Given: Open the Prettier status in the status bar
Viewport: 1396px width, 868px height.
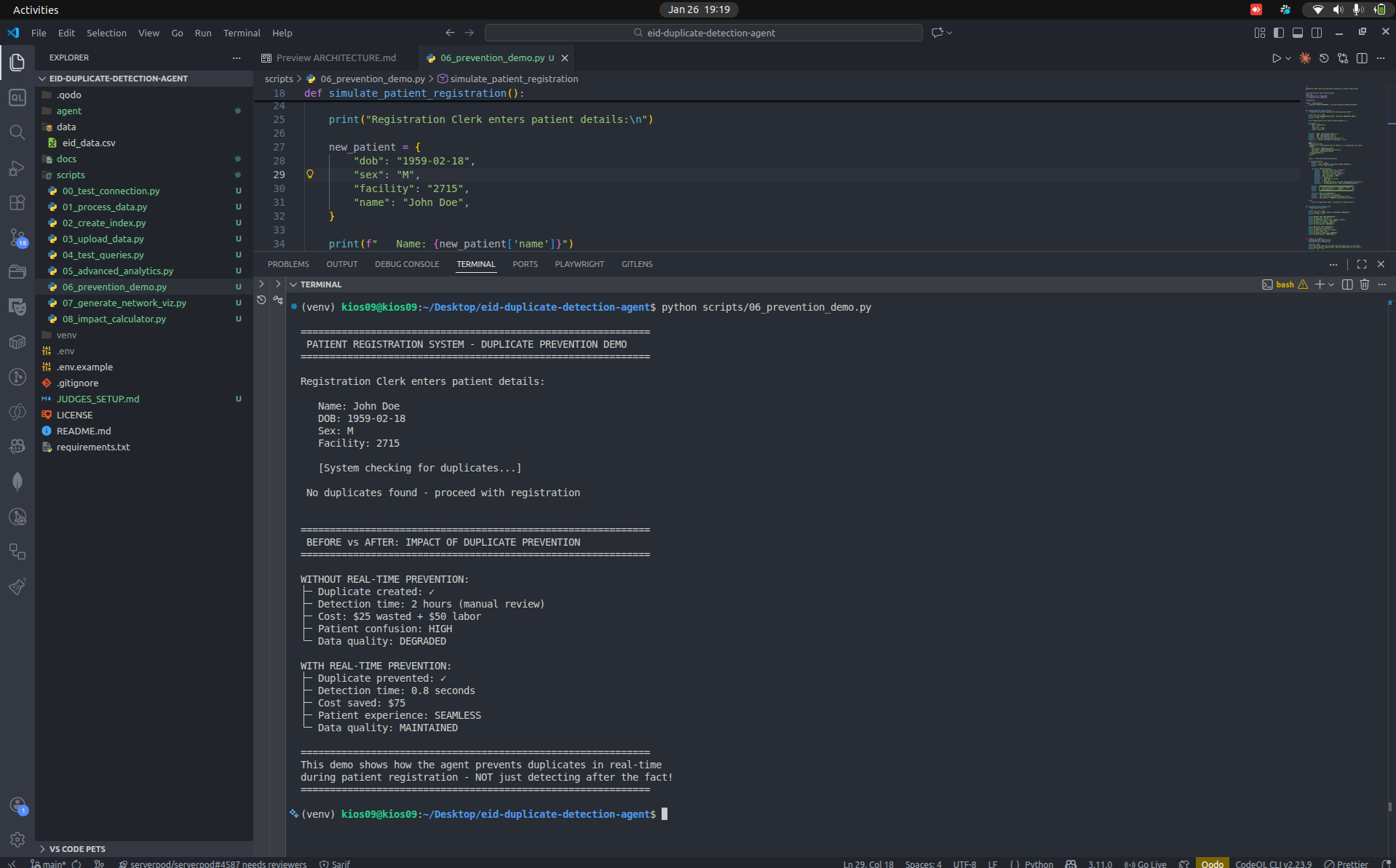Looking at the screenshot, I should (x=1347, y=864).
